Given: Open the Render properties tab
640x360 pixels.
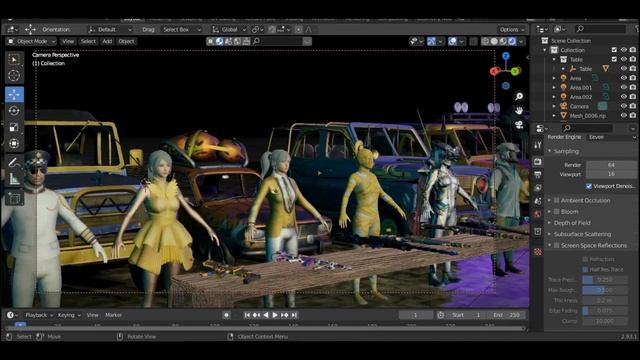Looking at the screenshot, I should pos(538,162).
